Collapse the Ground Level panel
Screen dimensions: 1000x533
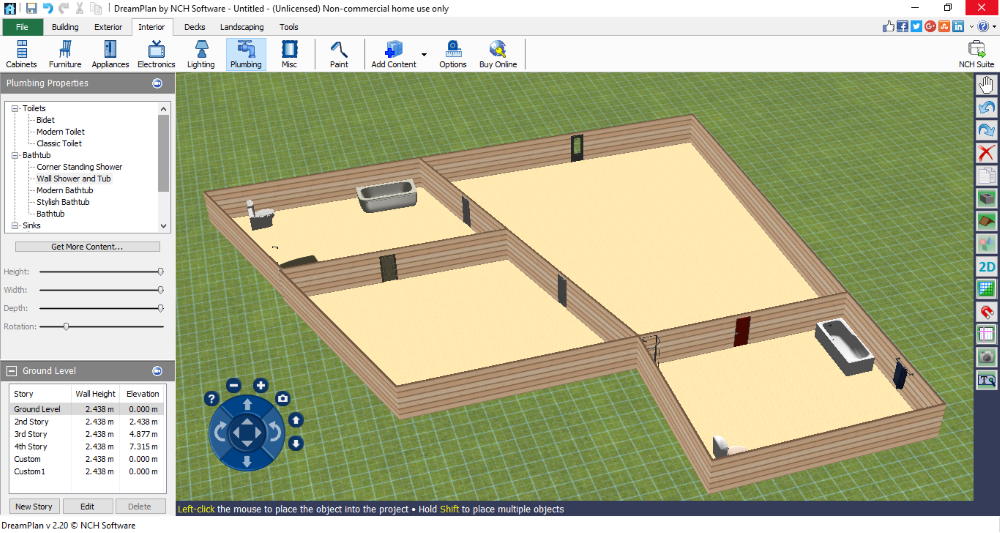[x=158, y=370]
